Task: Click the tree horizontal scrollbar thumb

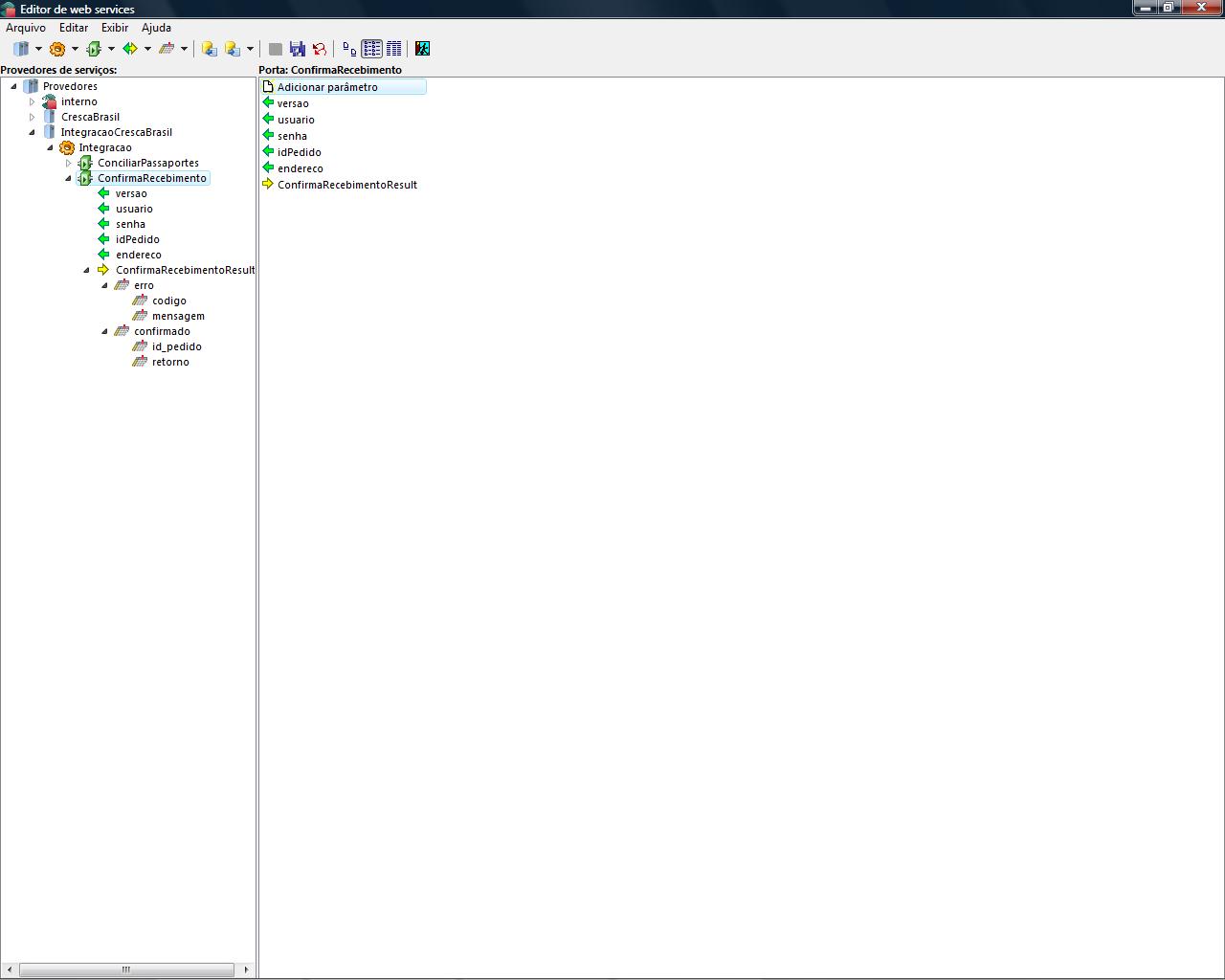Action: (126, 969)
